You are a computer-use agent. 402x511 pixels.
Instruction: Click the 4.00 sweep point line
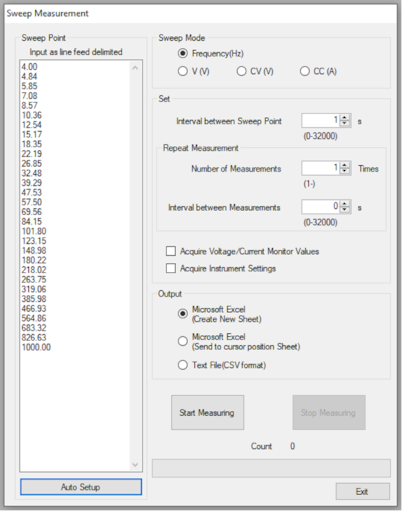(30, 67)
